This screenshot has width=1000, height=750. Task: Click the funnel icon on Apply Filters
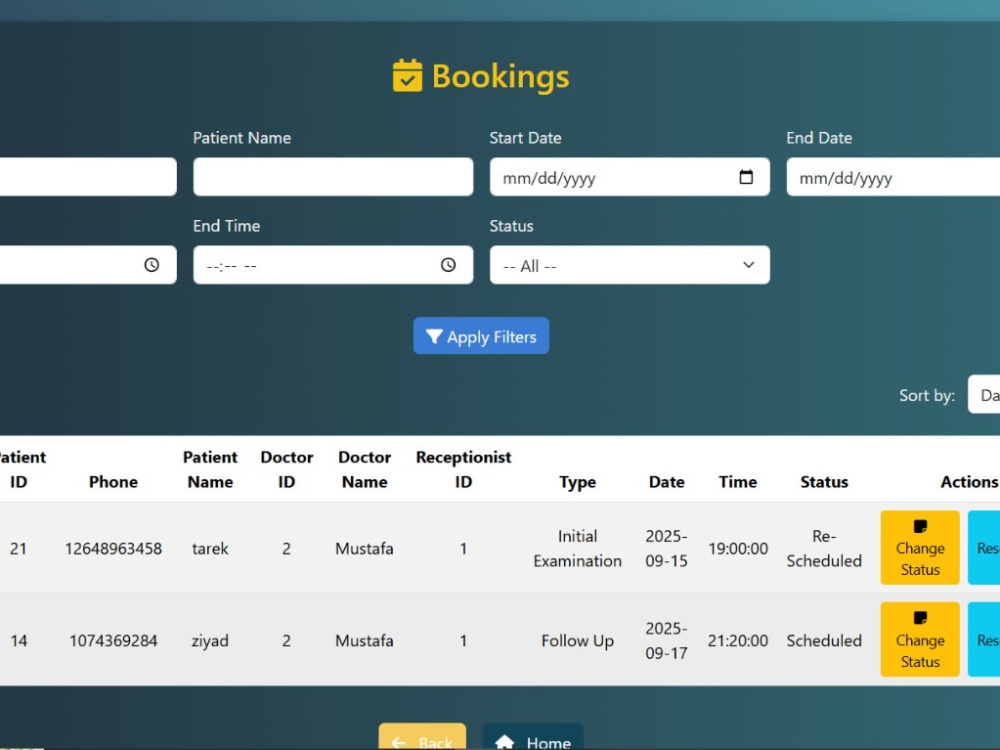[x=434, y=336]
